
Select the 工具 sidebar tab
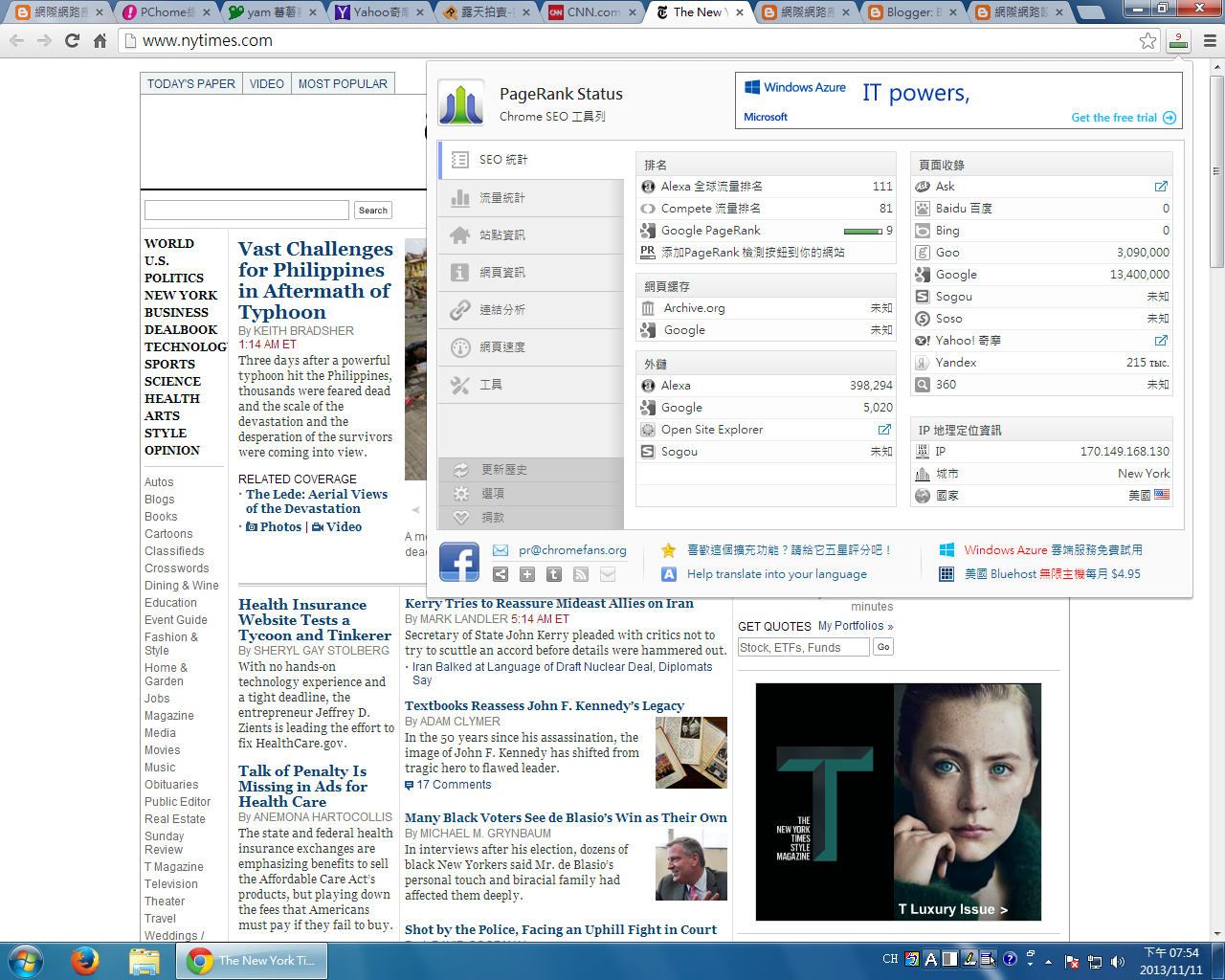(x=531, y=385)
